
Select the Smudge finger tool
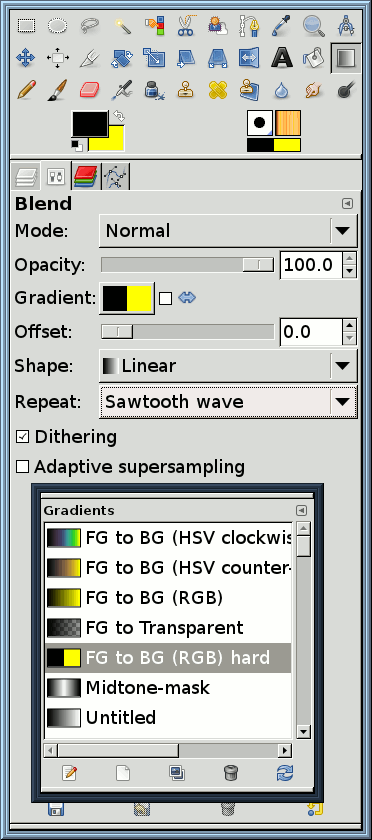tap(313, 90)
